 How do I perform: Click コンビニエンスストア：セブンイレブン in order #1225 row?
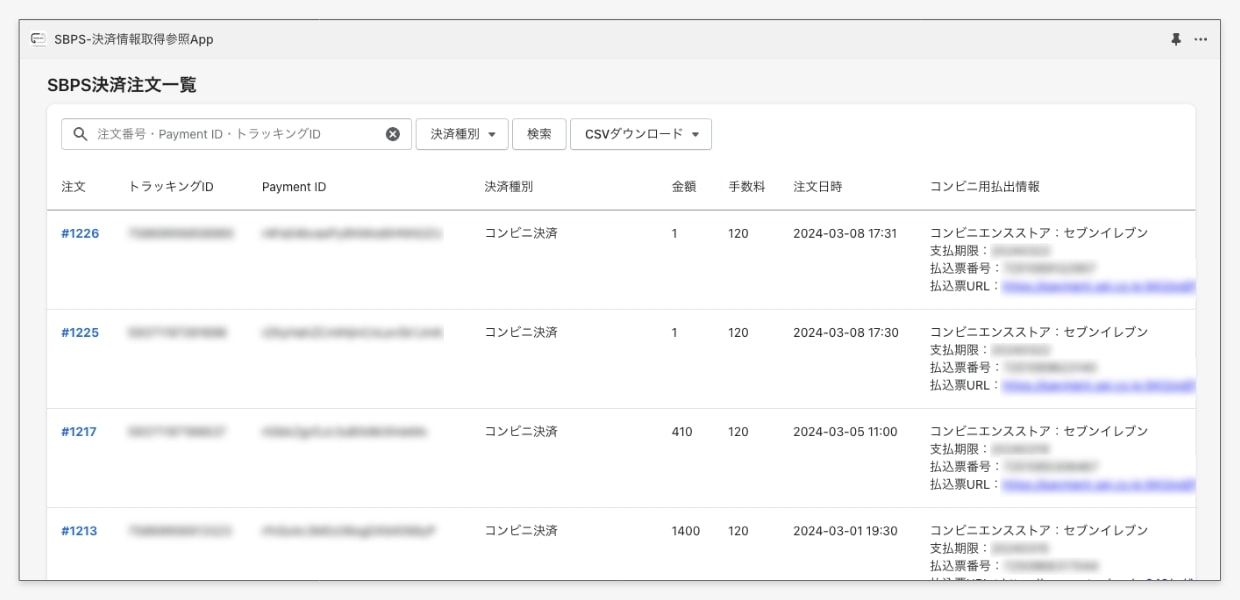[x=1039, y=332]
